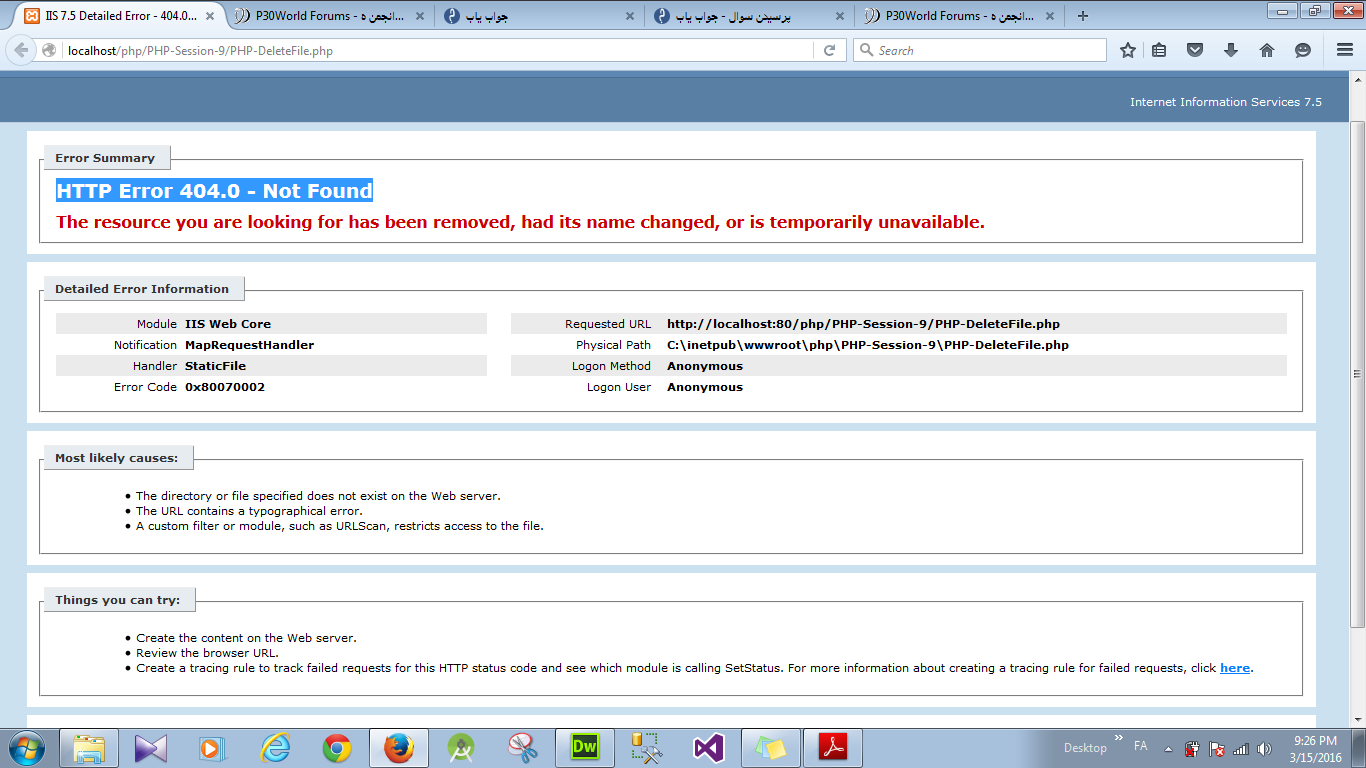The image size is (1366, 768).
Task: Click Module value IIS Web Core
Action: click(x=228, y=324)
